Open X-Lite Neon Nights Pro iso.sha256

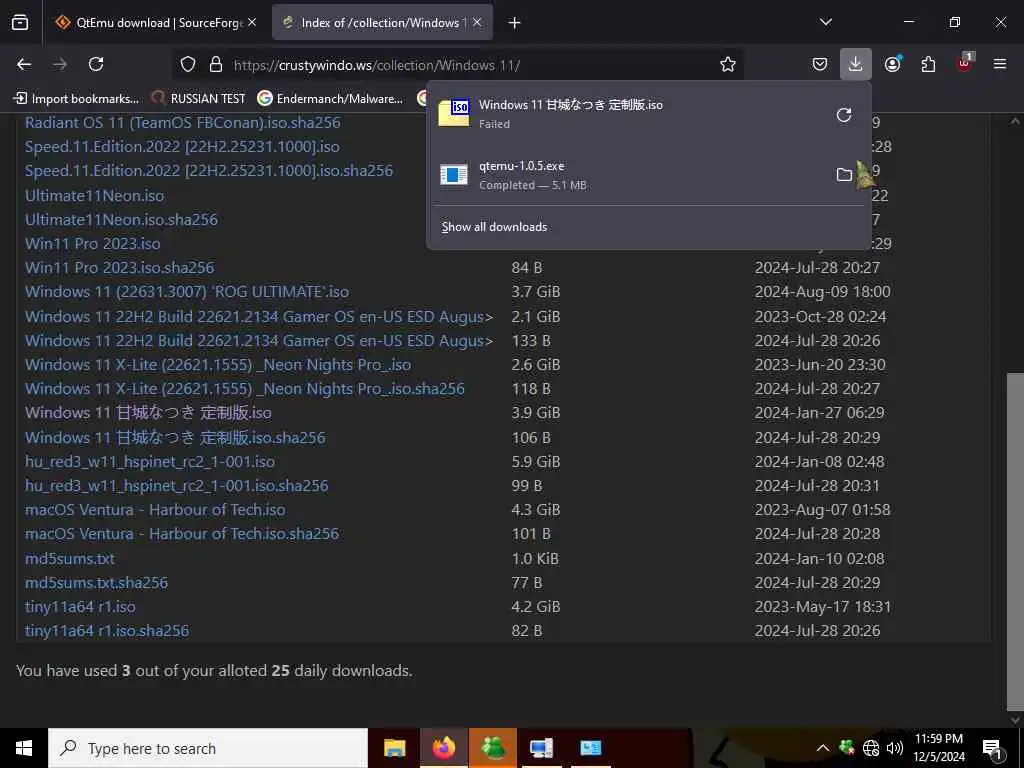click(x=245, y=389)
